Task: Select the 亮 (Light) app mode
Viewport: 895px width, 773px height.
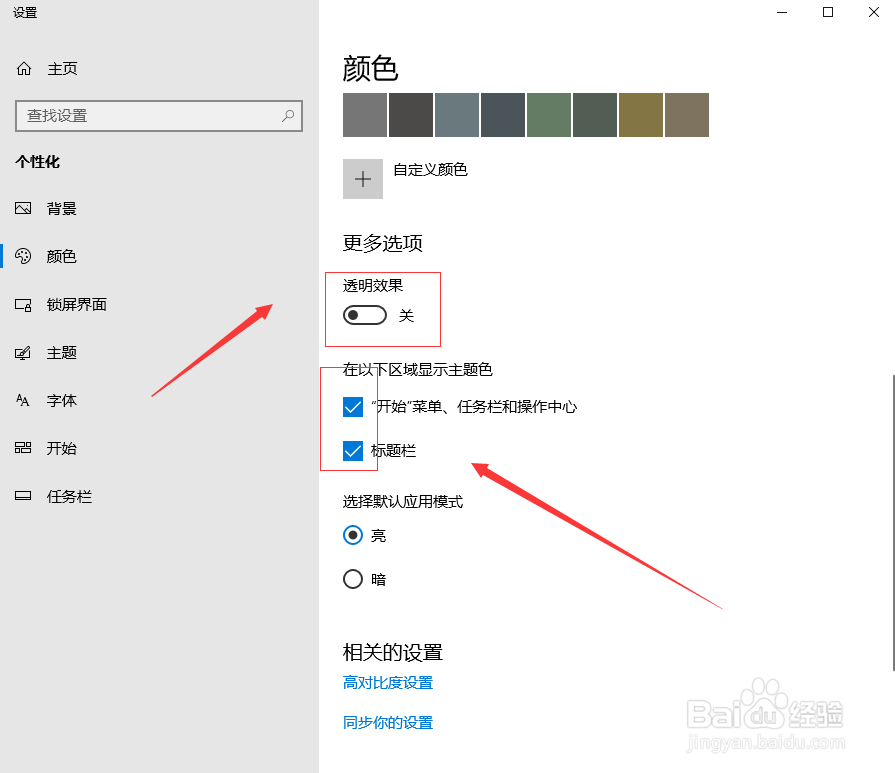Action: [x=352, y=535]
